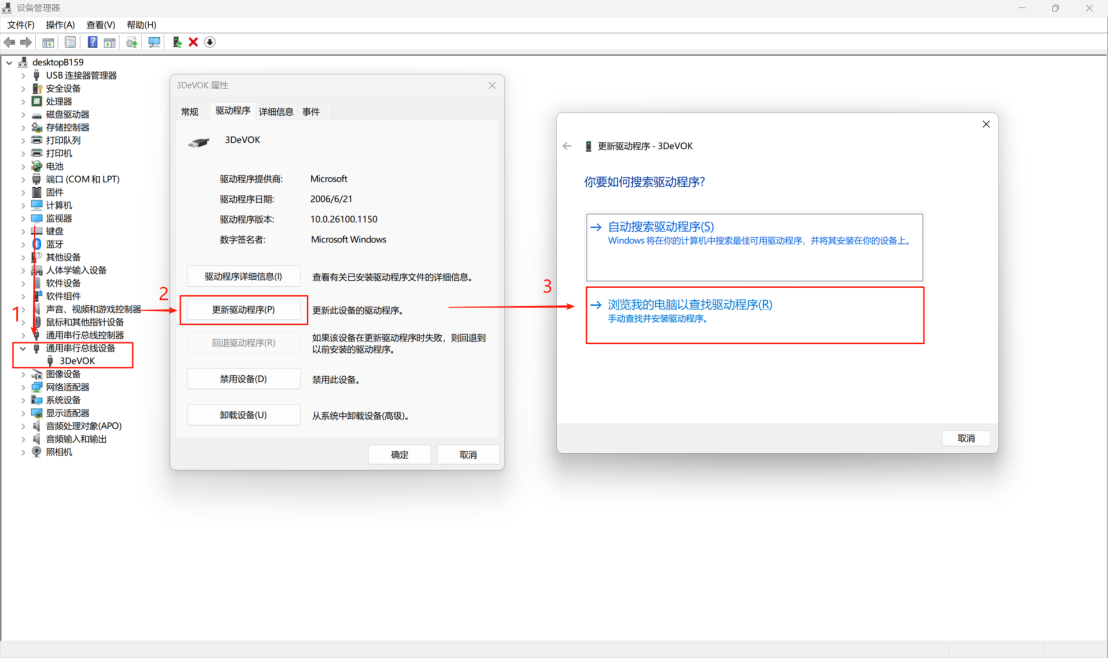
Task: Click the monitor icon beside 监视器
Action: coord(37,218)
